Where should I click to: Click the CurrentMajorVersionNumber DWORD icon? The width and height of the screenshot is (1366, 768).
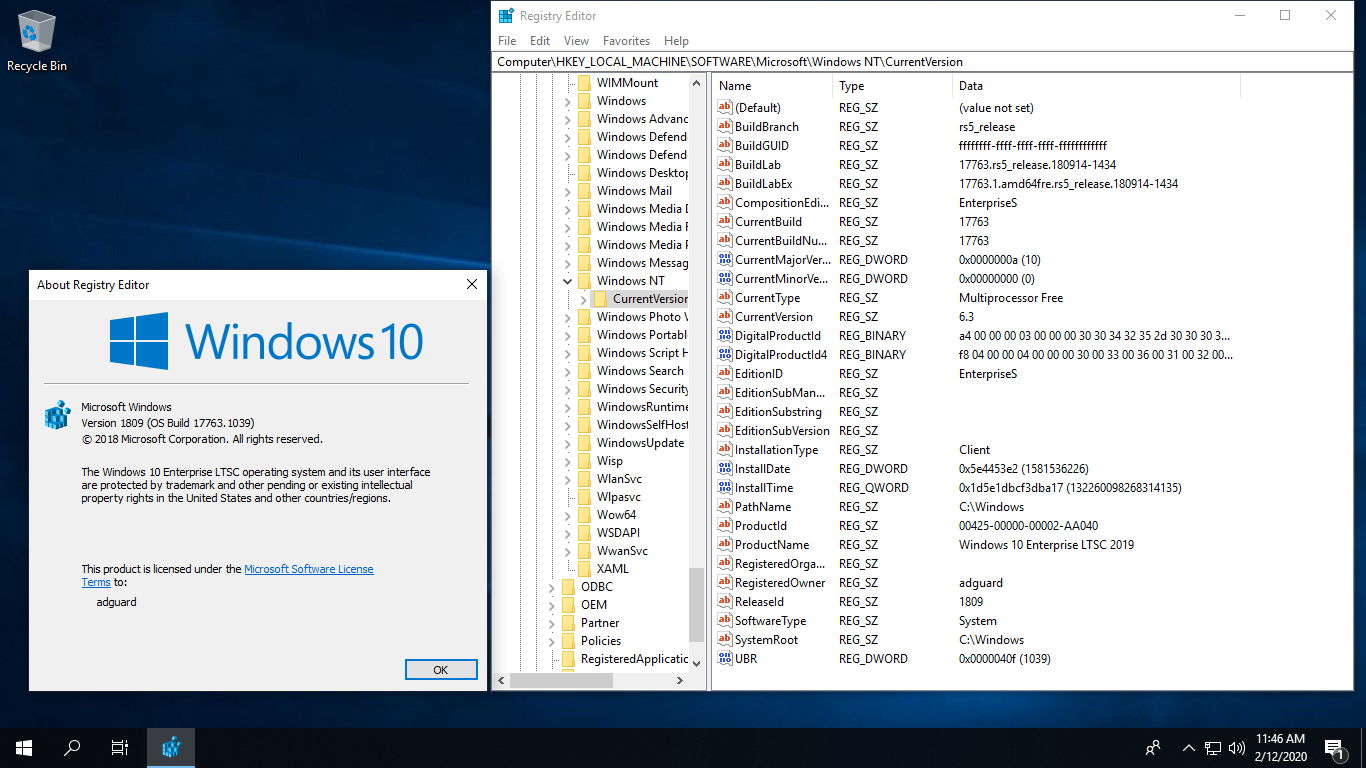click(x=725, y=260)
